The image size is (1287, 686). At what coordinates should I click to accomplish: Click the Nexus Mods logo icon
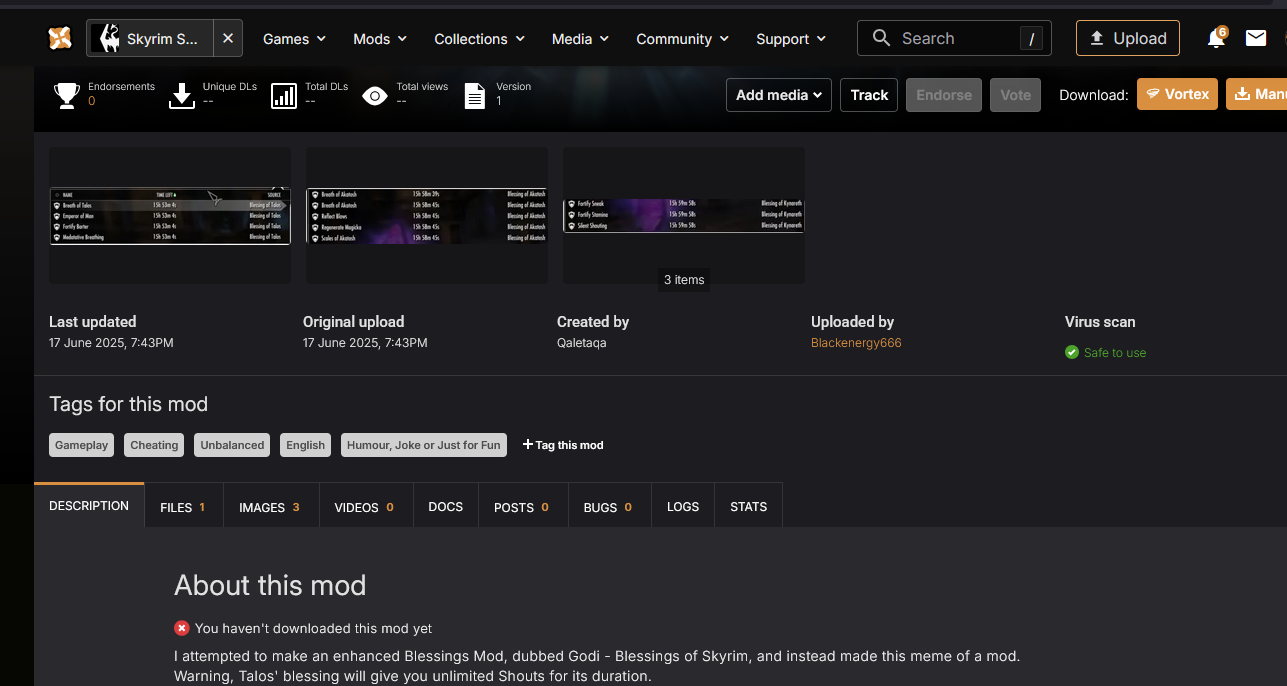click(x=60, y=38)
